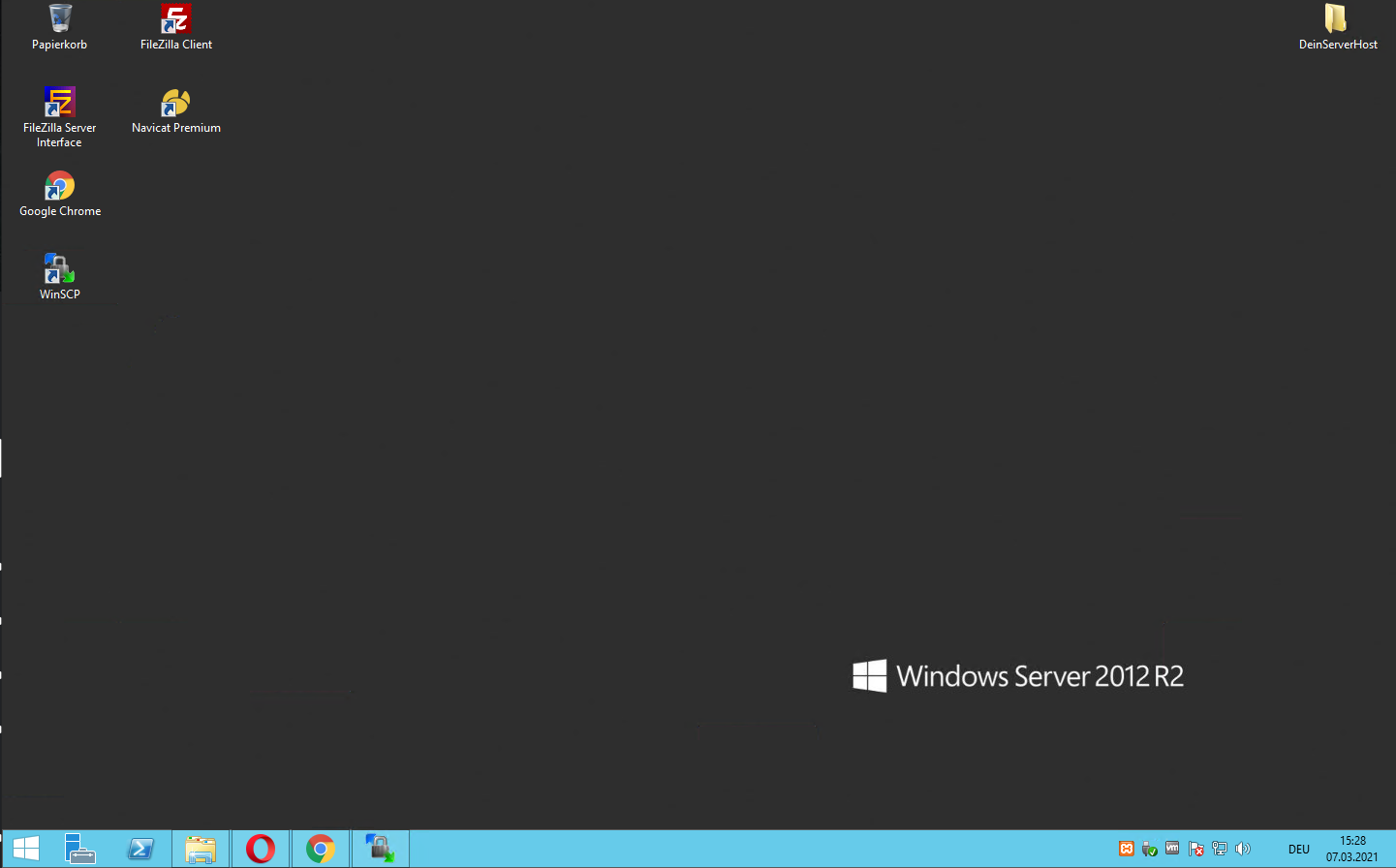
Task: Open File Explorer from the taskbar
Action: click(x=201, y=849)
